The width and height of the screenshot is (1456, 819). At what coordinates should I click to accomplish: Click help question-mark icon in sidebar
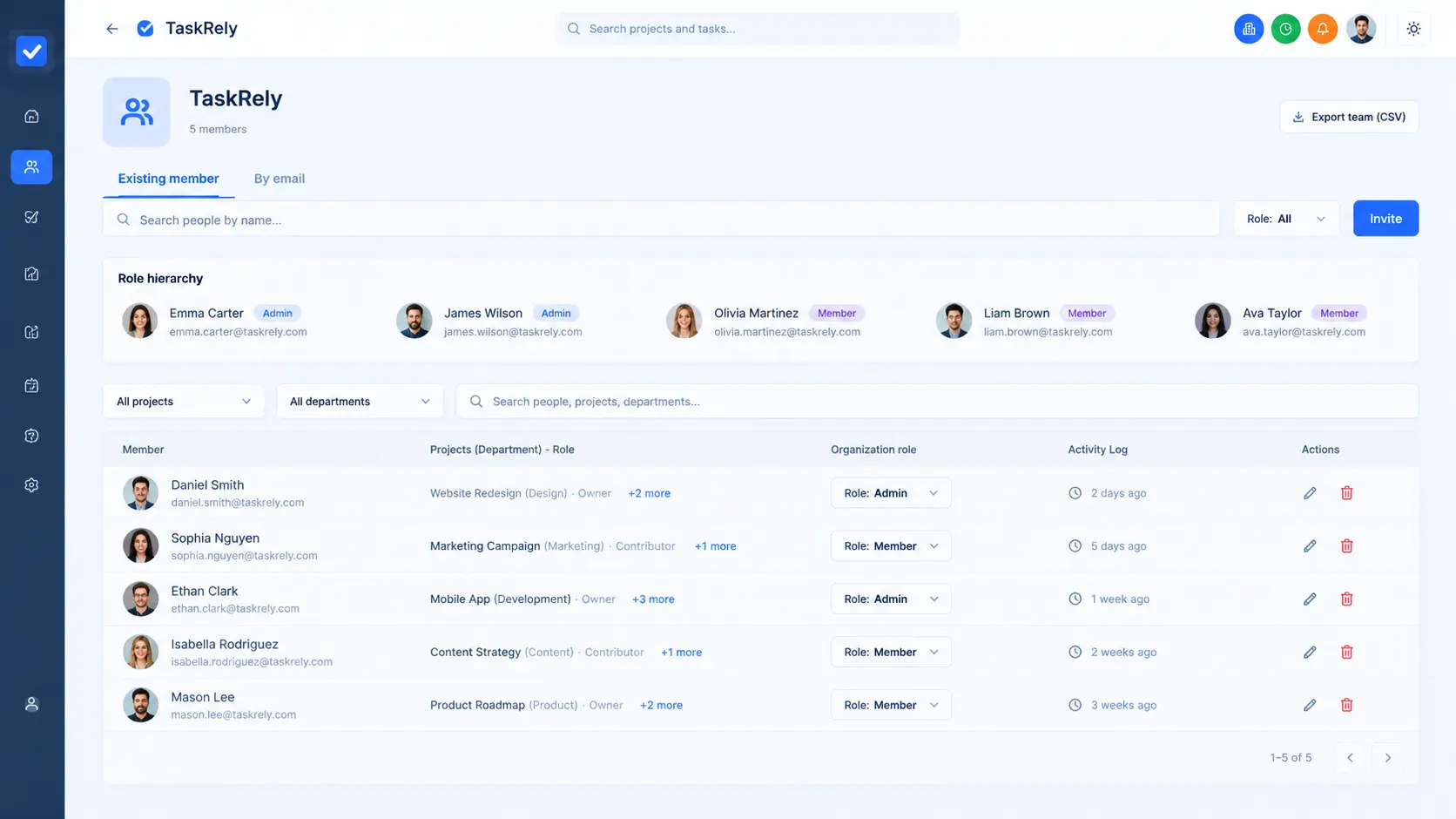pyautogui.click(x=31, y=436)
